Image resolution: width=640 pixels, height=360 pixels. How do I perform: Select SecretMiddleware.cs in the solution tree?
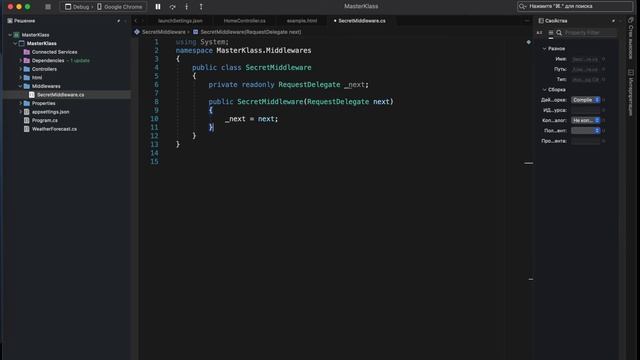point(60,95)
